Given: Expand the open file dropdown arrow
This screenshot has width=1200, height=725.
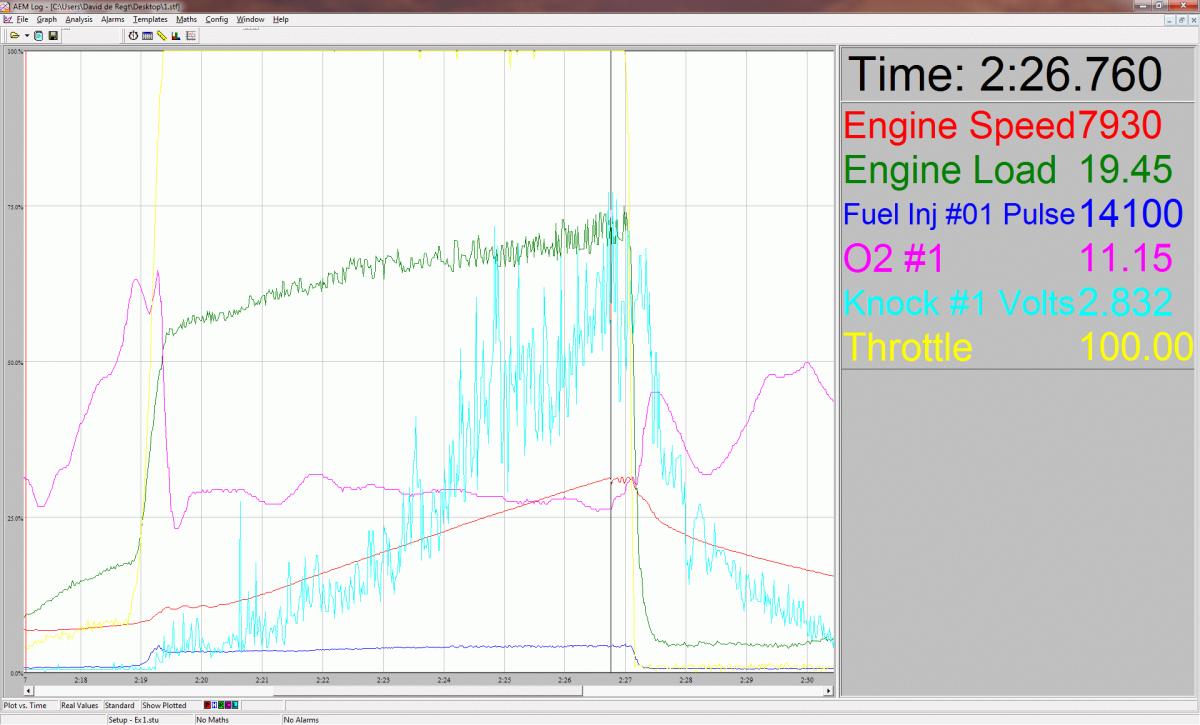Looking at the screenshot, I should coord(26,36).
